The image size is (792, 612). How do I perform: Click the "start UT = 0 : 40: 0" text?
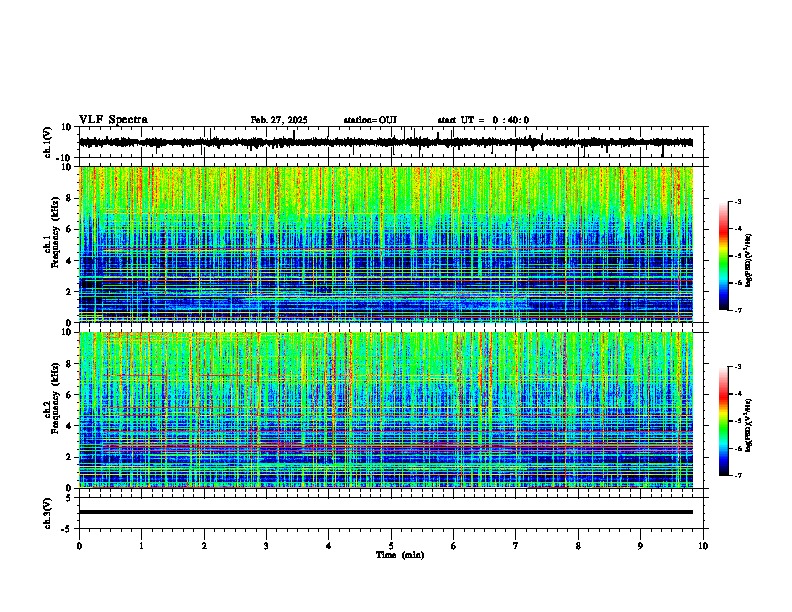(483, 120)
